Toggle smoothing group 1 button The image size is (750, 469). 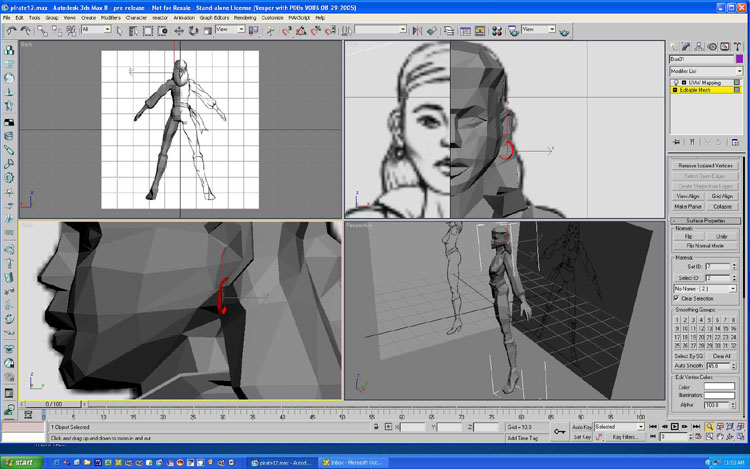pos(676,320)
